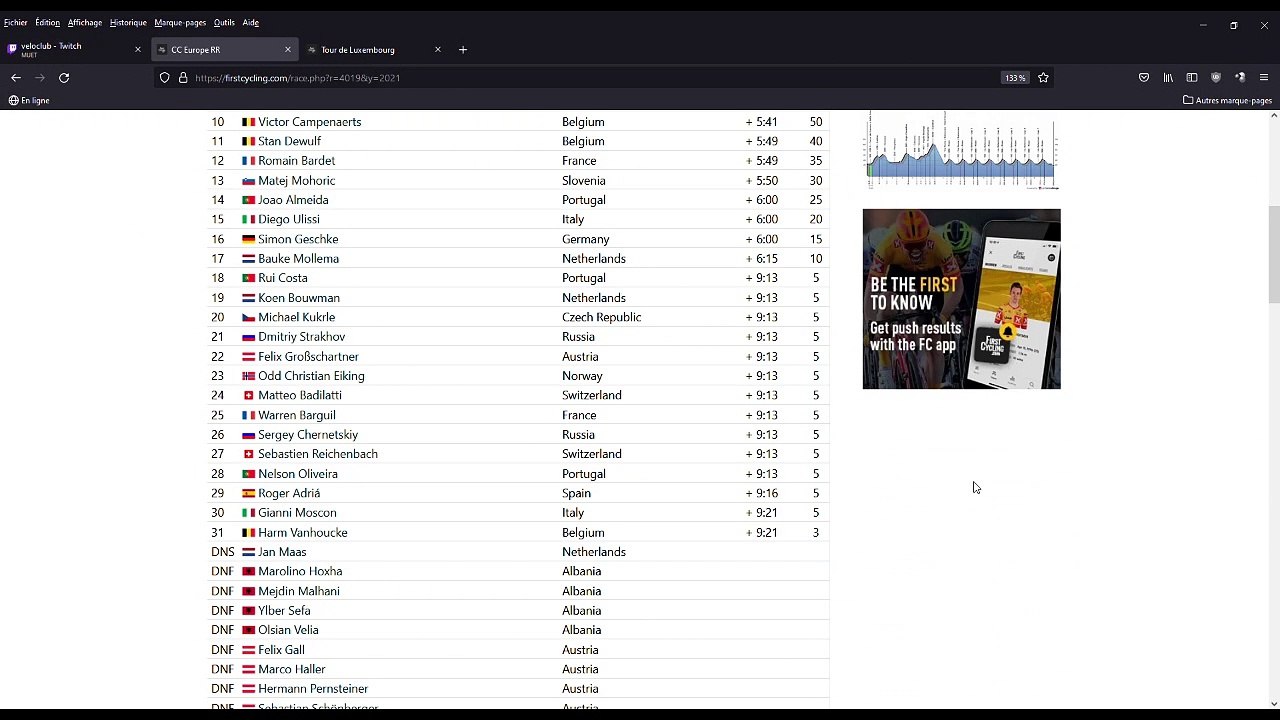Viewport: 1280px width, 720px height.
Task: Save page to Pocket
Action: pos(1144,77)
